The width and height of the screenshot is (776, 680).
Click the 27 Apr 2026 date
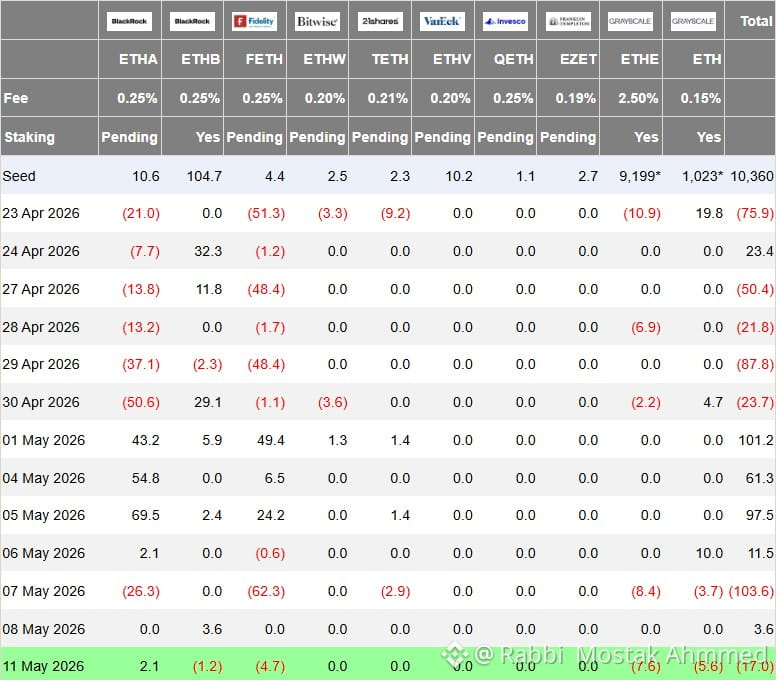[41, 289]
